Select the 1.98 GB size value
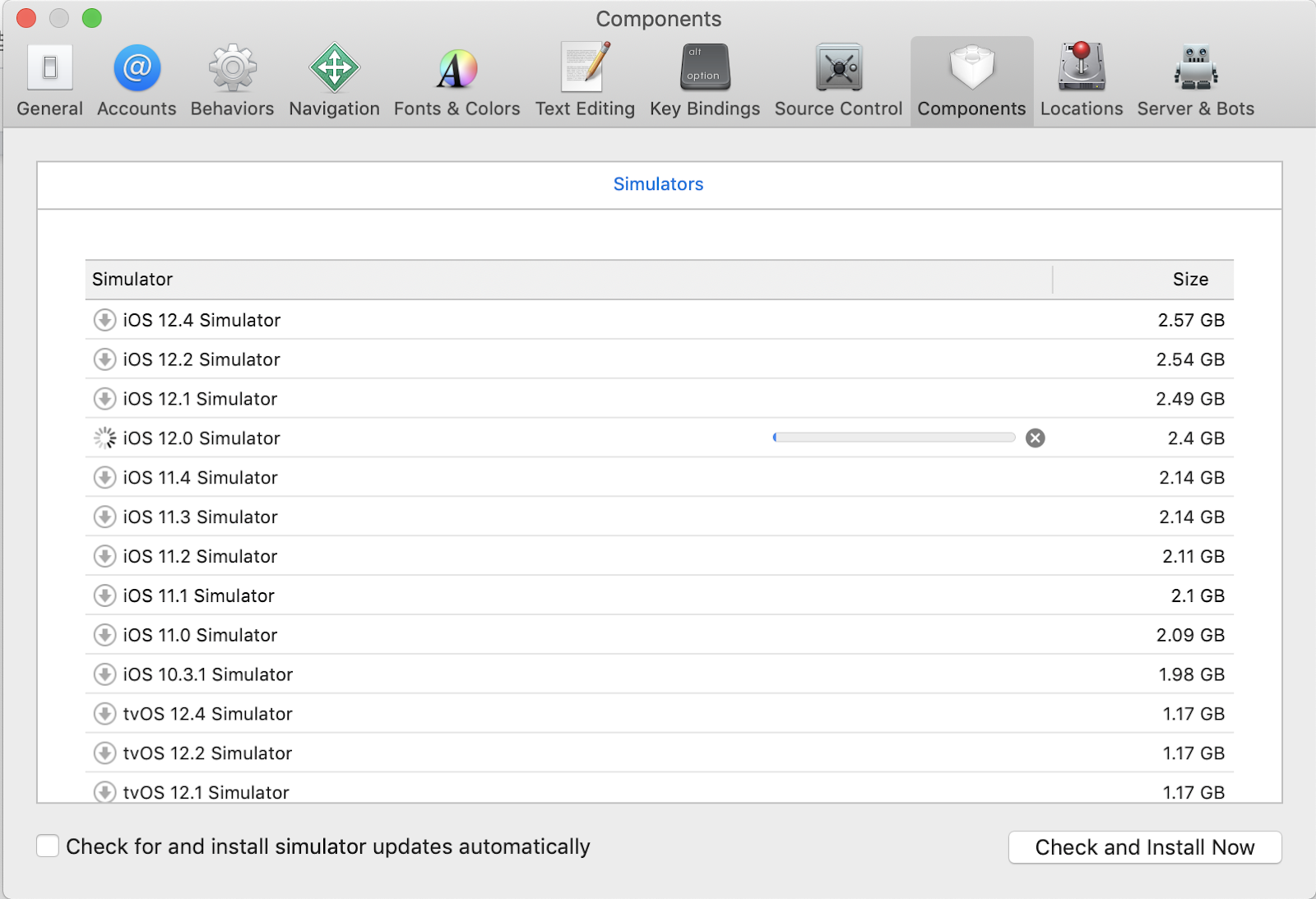The image size is (1316, 899). click(1192, 674)
